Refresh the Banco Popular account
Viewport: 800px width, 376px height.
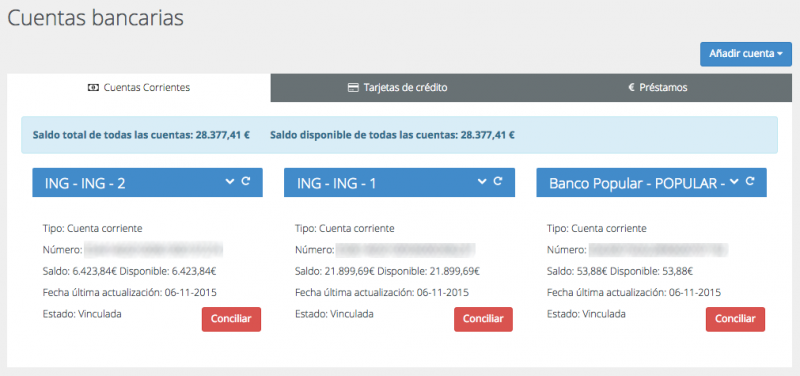point(750,181)
